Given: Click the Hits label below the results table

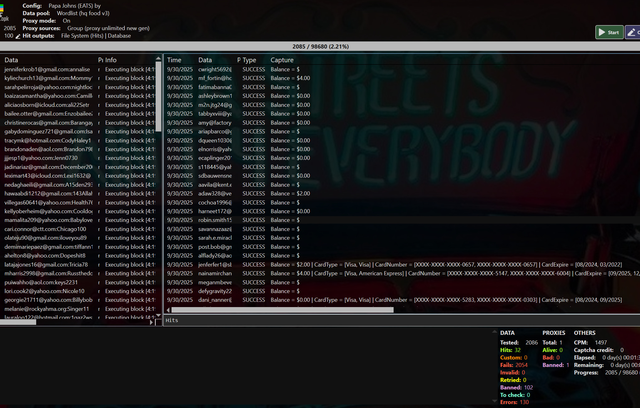Looking at the screenshot, I should coord(172,321).
